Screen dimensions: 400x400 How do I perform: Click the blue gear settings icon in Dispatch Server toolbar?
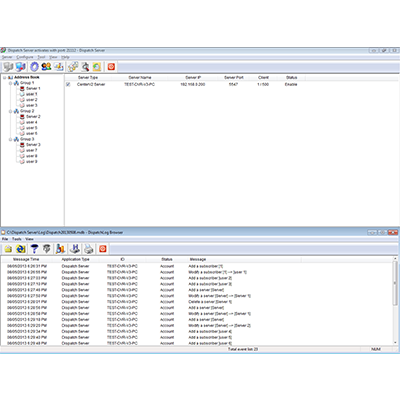click(34, 67)
